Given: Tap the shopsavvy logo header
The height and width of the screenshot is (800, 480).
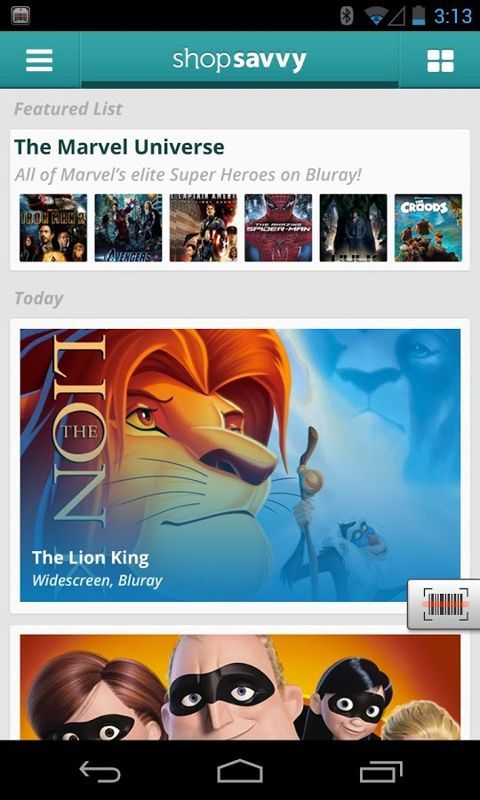Looking at the screenshot, I should coord(239,60).
